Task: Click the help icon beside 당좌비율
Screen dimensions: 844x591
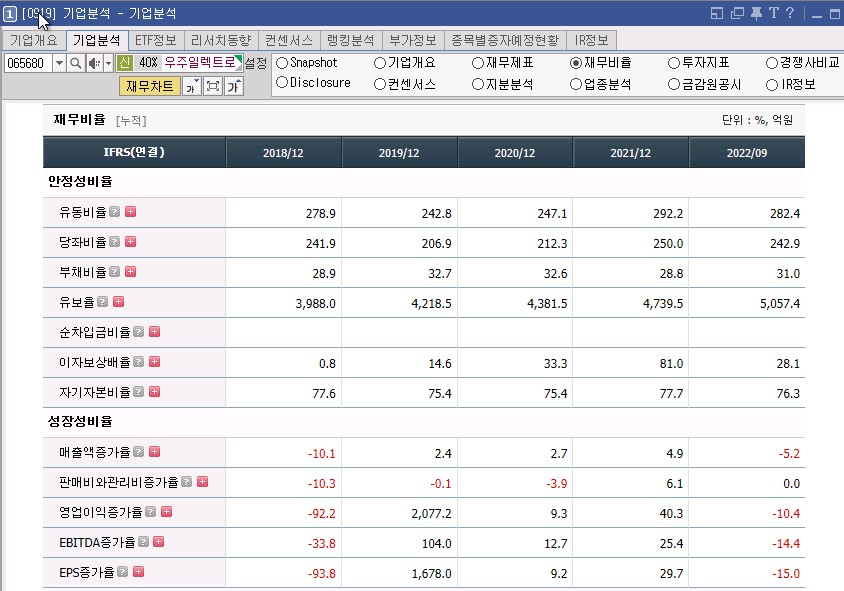Action: click(114, 242)
